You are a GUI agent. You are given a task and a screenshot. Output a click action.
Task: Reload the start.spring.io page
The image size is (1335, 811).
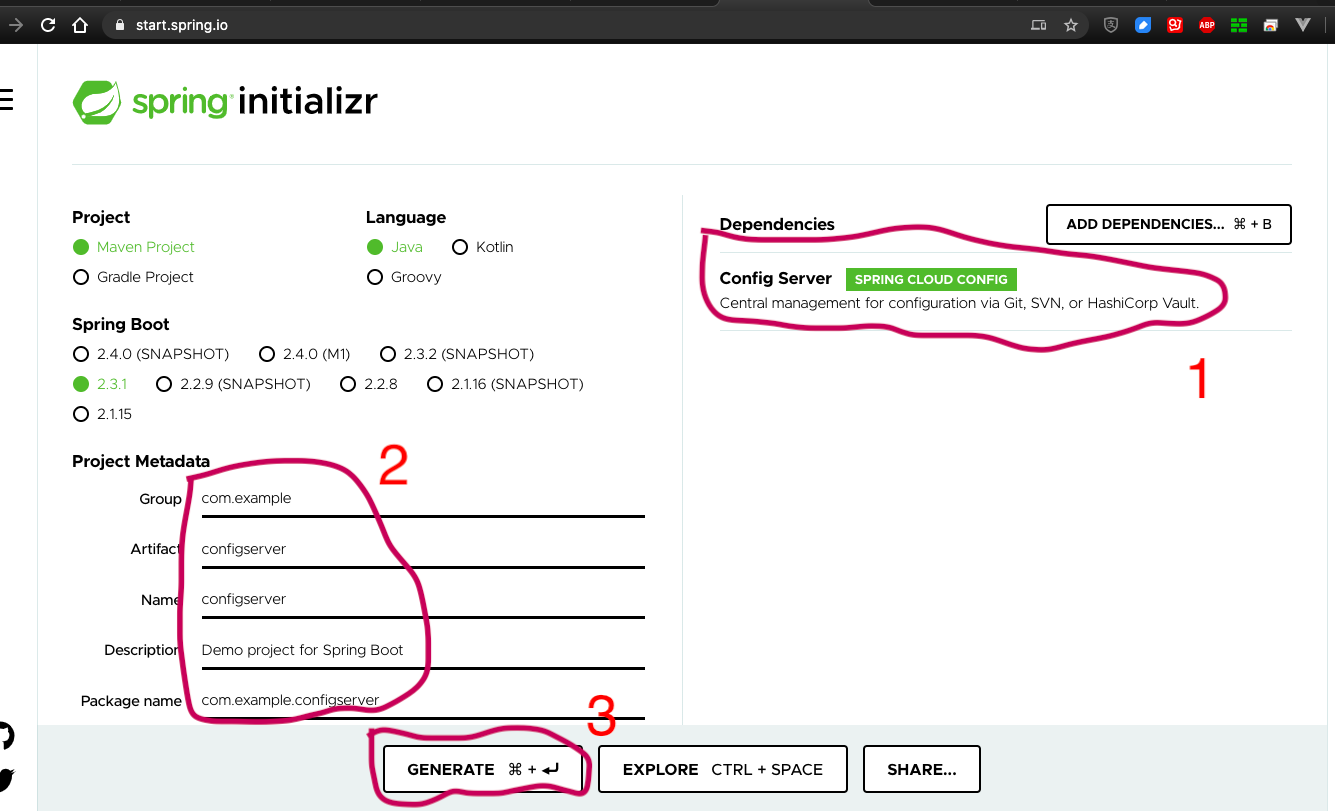[47, 25]
